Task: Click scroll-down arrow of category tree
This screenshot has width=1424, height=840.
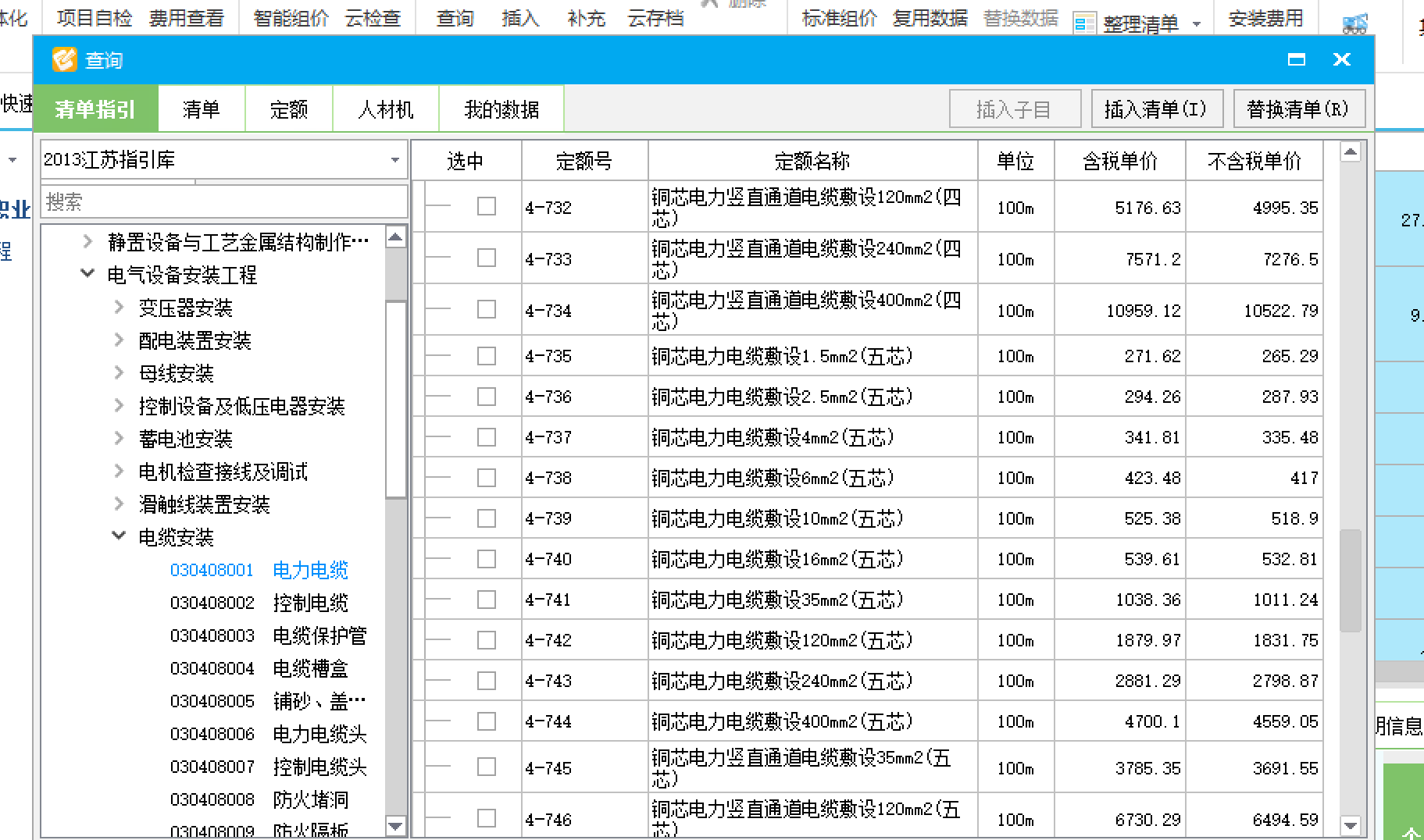Action: click(396, 825)
